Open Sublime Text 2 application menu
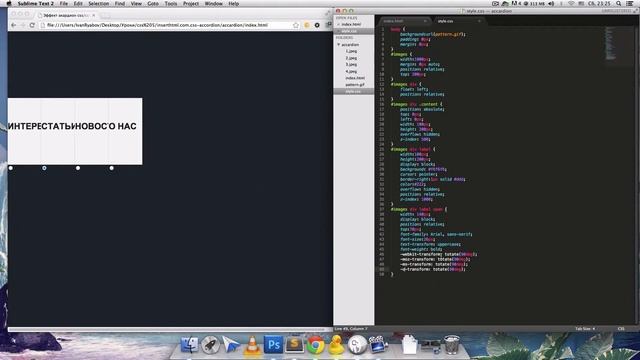Viewport: 640px width, 360px height. point(36,3)
